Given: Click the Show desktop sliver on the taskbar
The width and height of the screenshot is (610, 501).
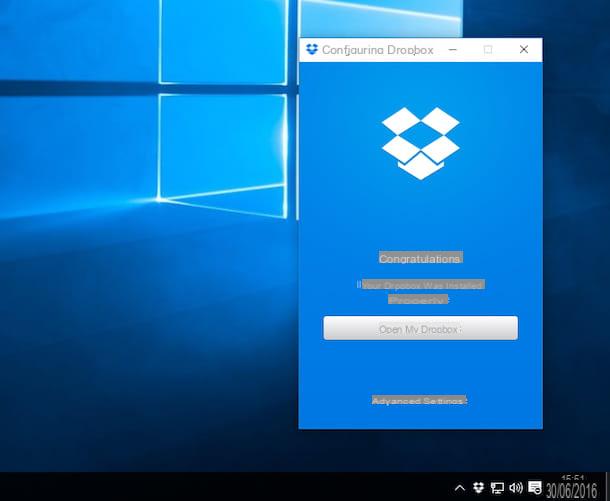Looking at the screenshot, I should tap(607, 487).
